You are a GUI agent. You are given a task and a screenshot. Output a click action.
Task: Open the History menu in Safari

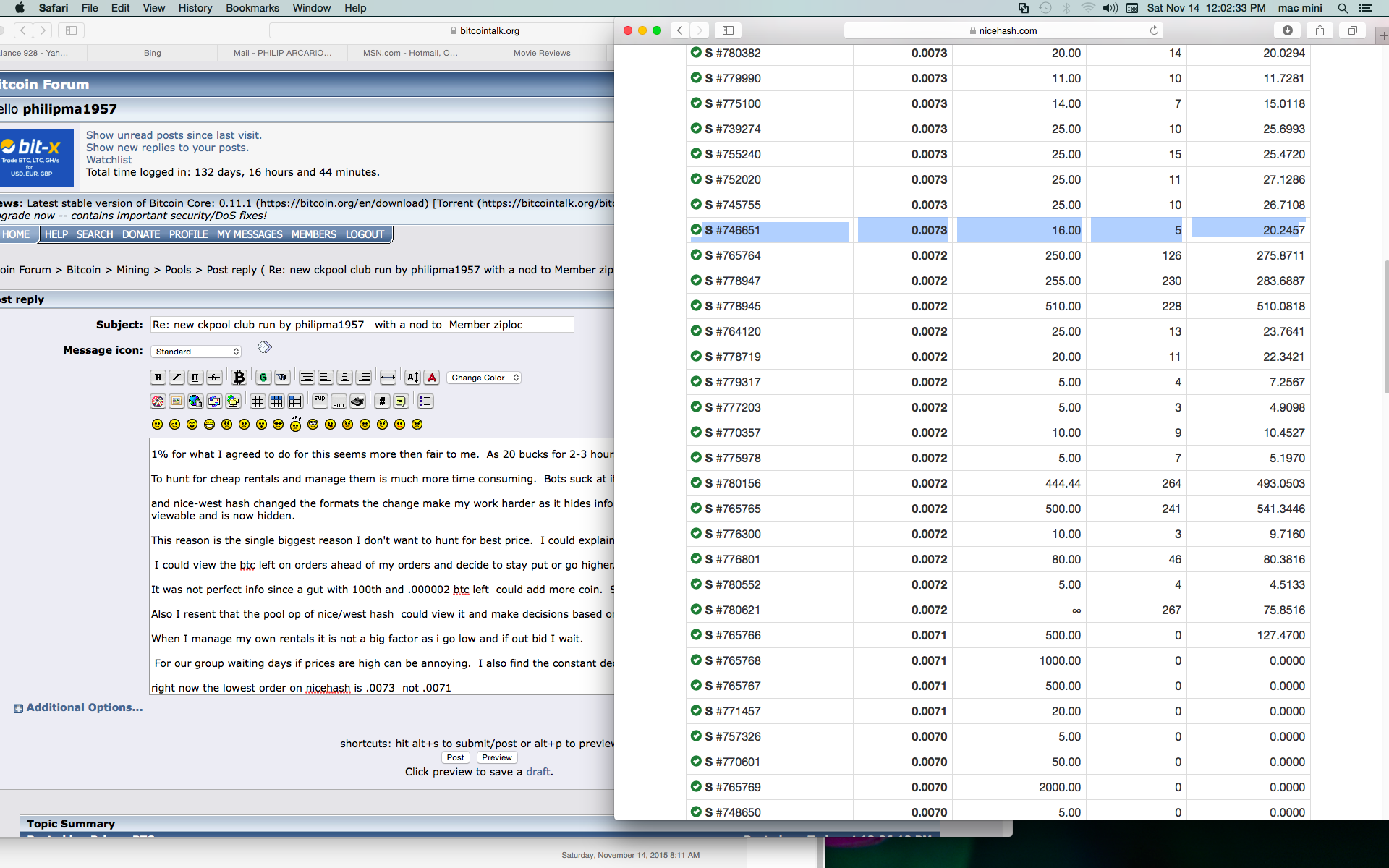click(x=195, y=8)
